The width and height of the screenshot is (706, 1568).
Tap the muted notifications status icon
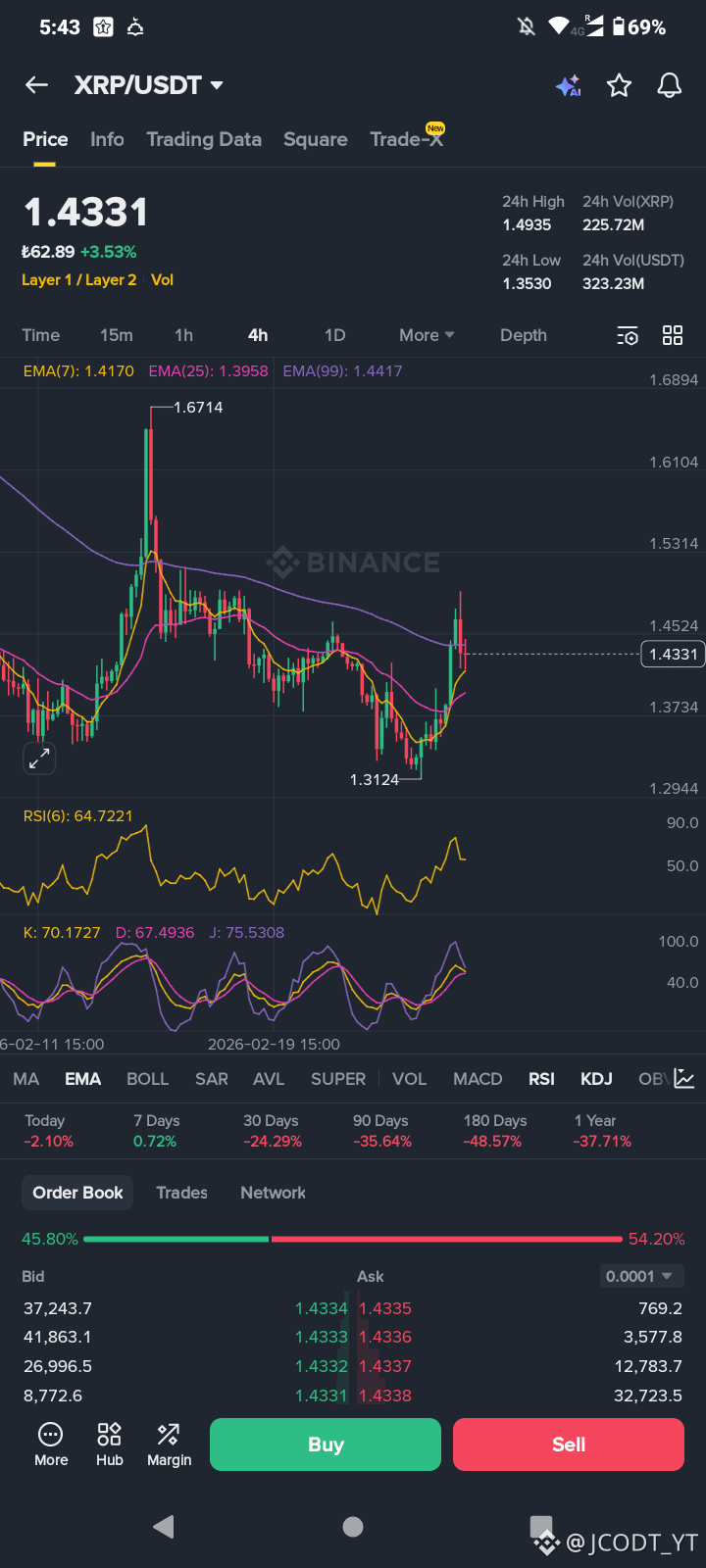[527, 26]
